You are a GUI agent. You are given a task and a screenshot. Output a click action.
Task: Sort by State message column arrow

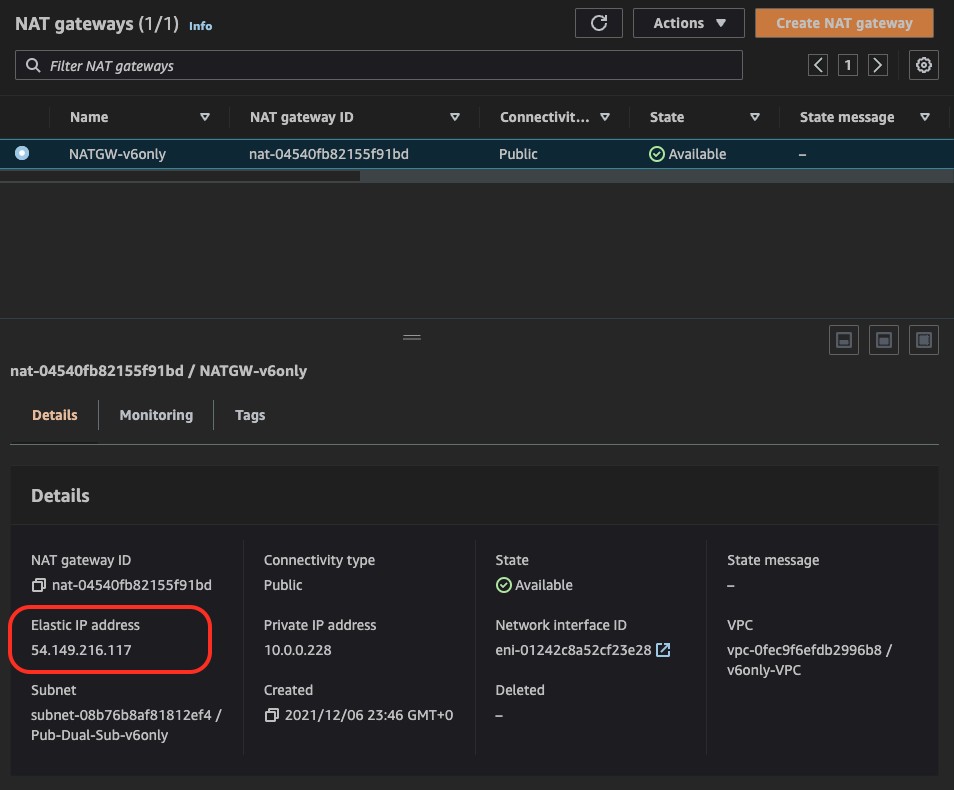point(925,117)
